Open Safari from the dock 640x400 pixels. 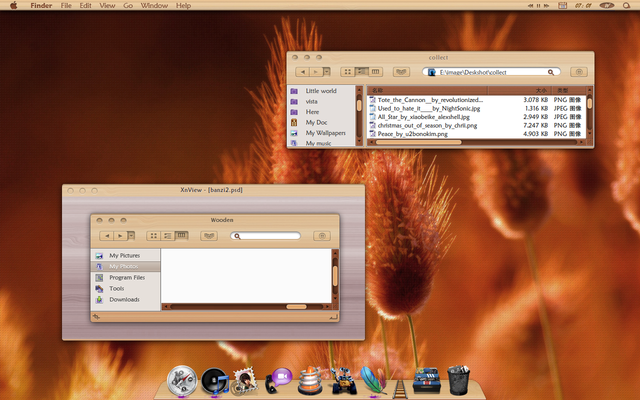coord(182,379)
